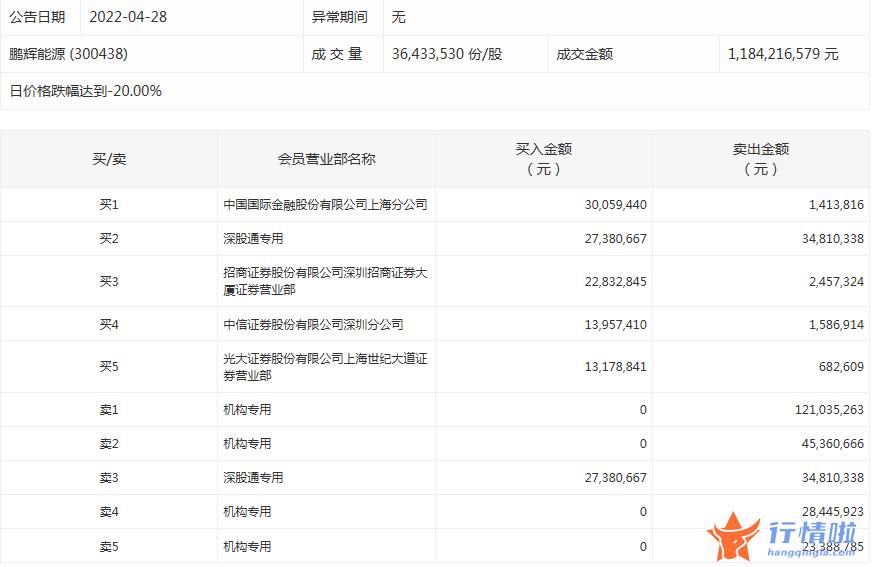This screenshot has height=567, width=872.
Task: Click the 成交量 label
Action: click(x=336, y=54)
